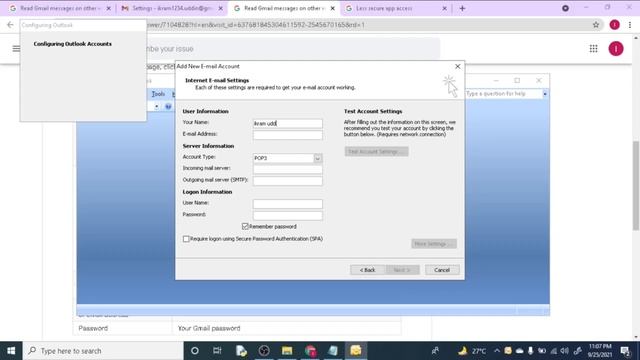Bookmark this page with the star icon
Screen dimensions: 640x360
point(596,25)
